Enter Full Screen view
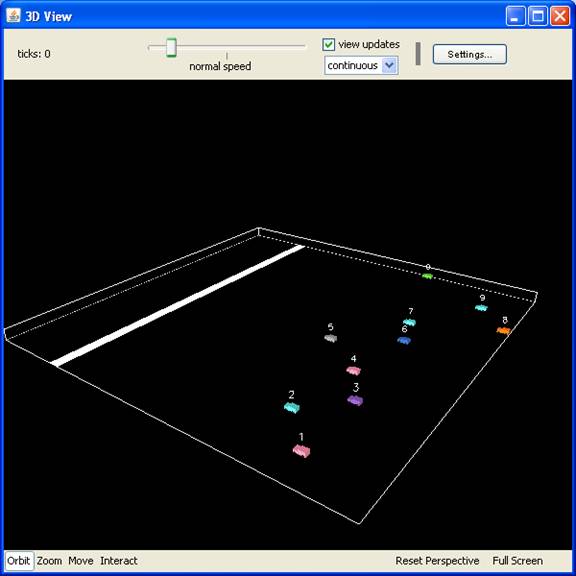The width and height of the screenshot is (576, 576). tap(517, 561)
